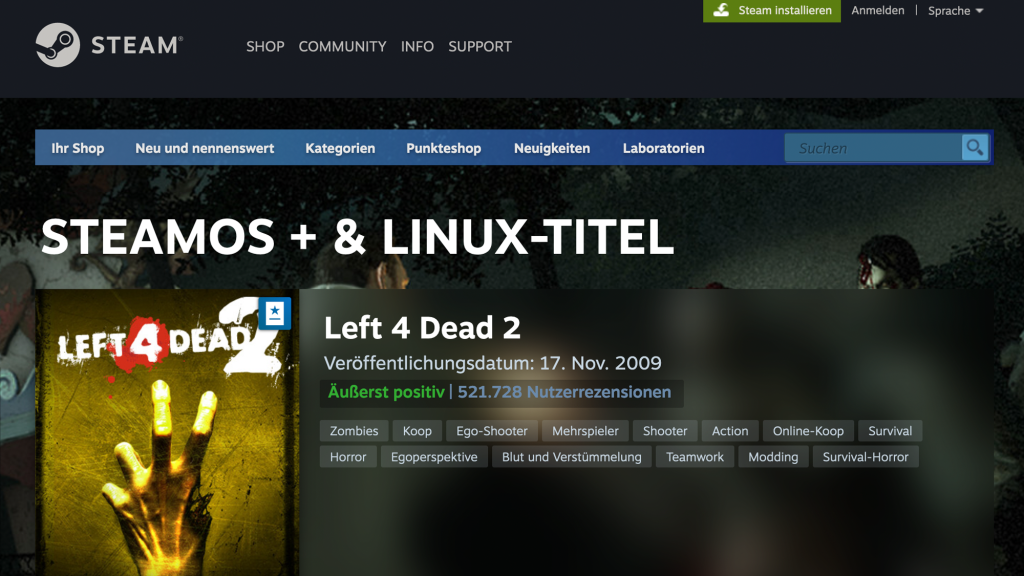Click the download icon on Steam installieren

click(721, 10)
